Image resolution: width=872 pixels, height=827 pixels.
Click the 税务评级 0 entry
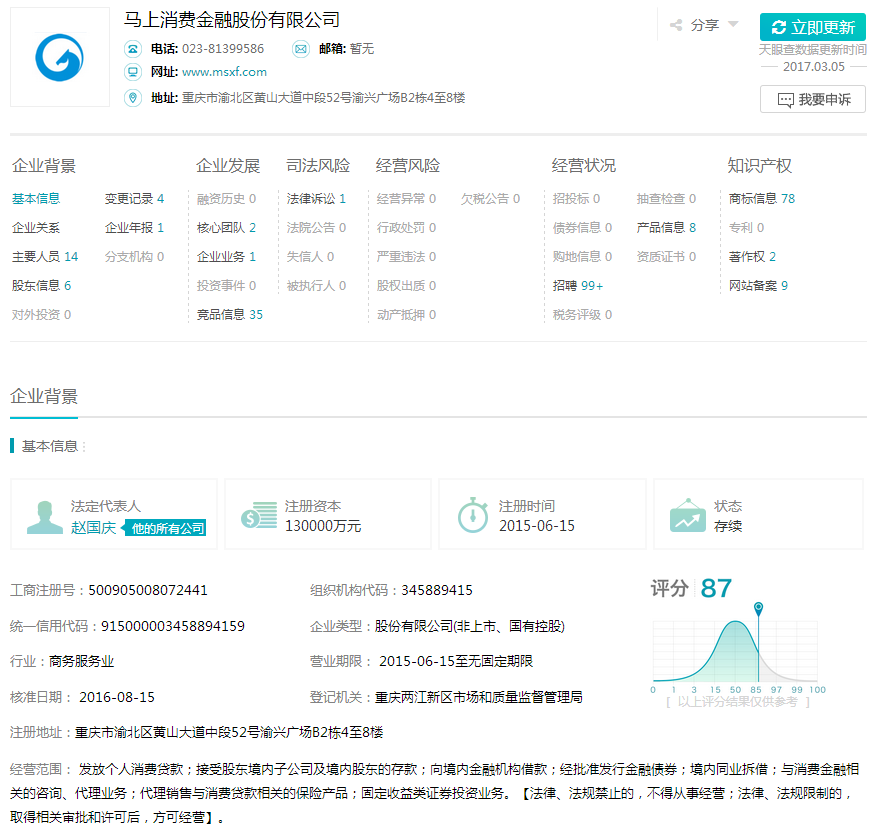(582, 314)
